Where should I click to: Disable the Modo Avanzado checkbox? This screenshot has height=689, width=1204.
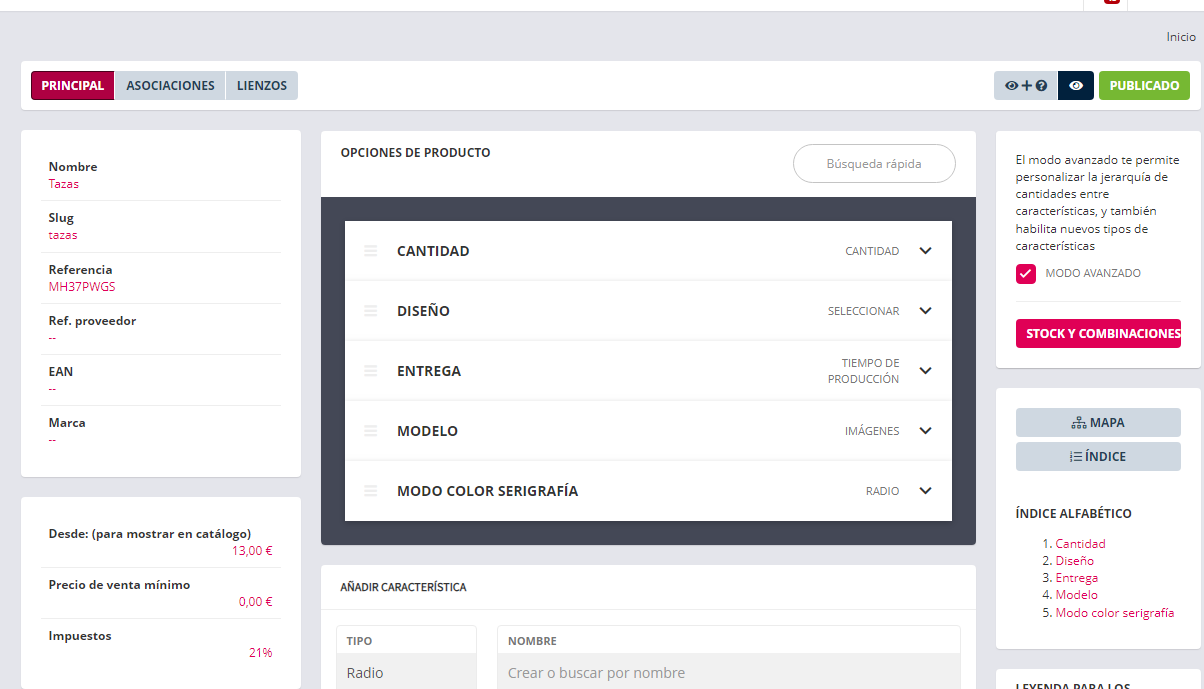1025,274
